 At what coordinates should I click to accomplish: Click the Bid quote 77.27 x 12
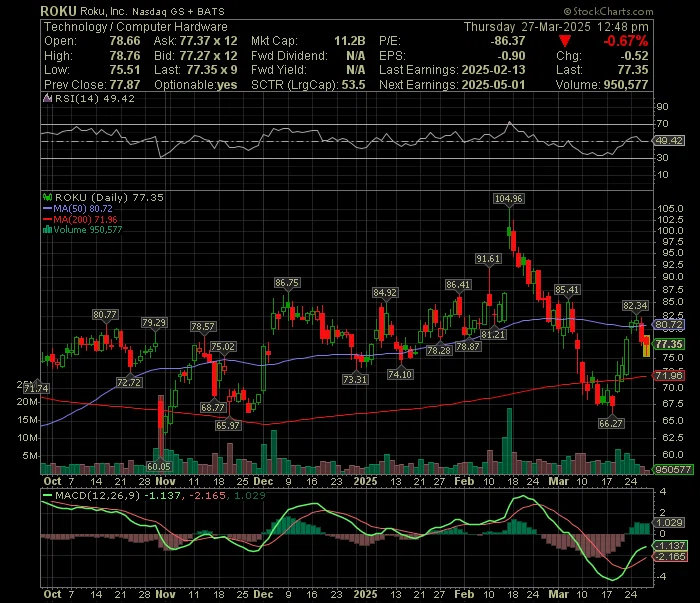point(208,56)
